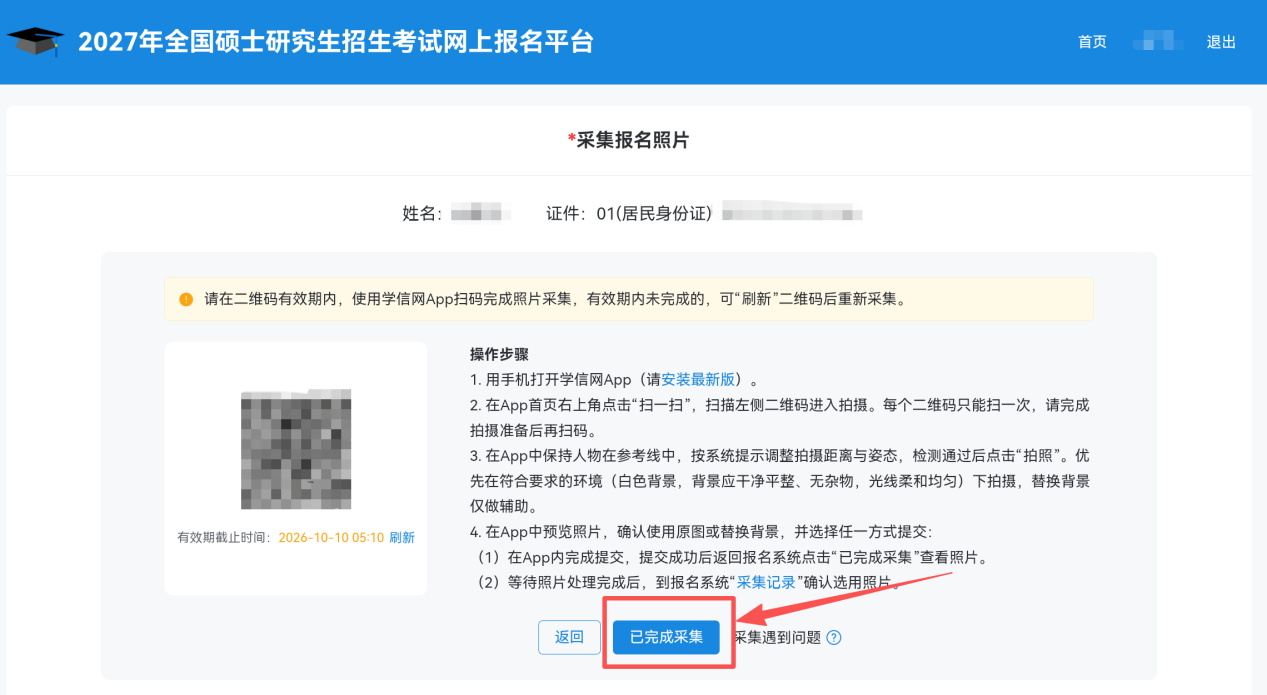The image size is (1267, 695).
Task: Click the orange warning icon in the notice
Action: [x=186, y=299]
